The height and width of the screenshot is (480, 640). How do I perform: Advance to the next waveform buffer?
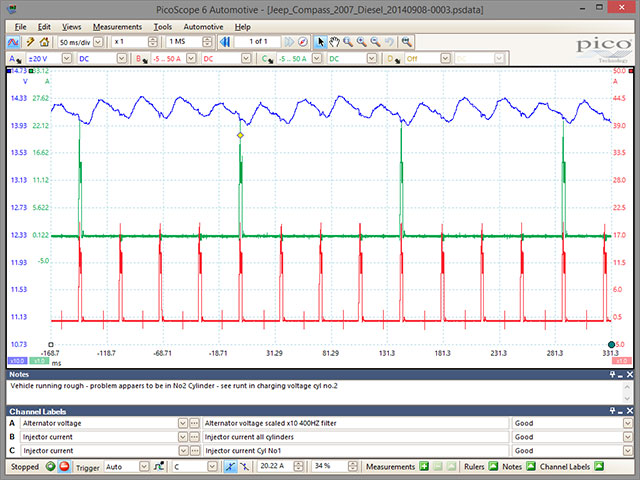pos(289,42)
